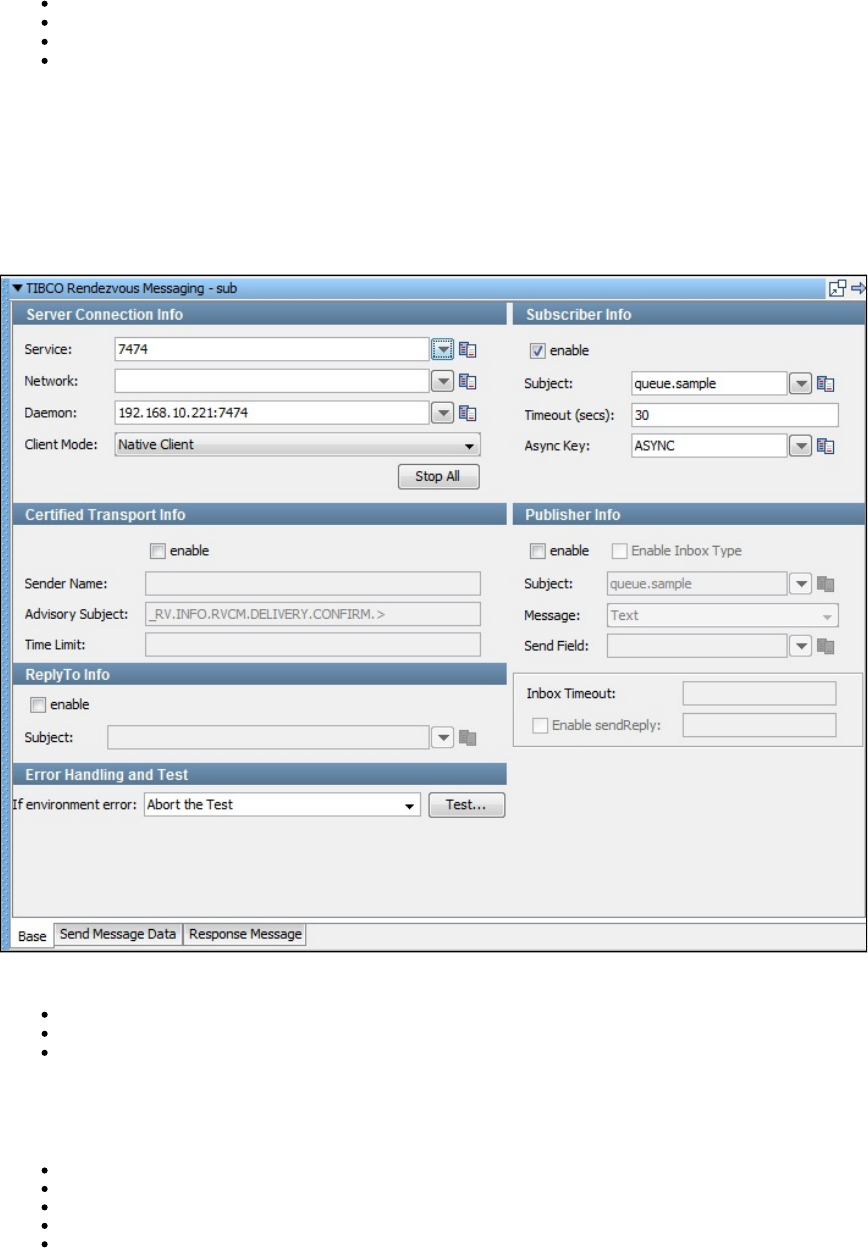Toggle ReplyTo Info enable checkbox

coord(38,704)
